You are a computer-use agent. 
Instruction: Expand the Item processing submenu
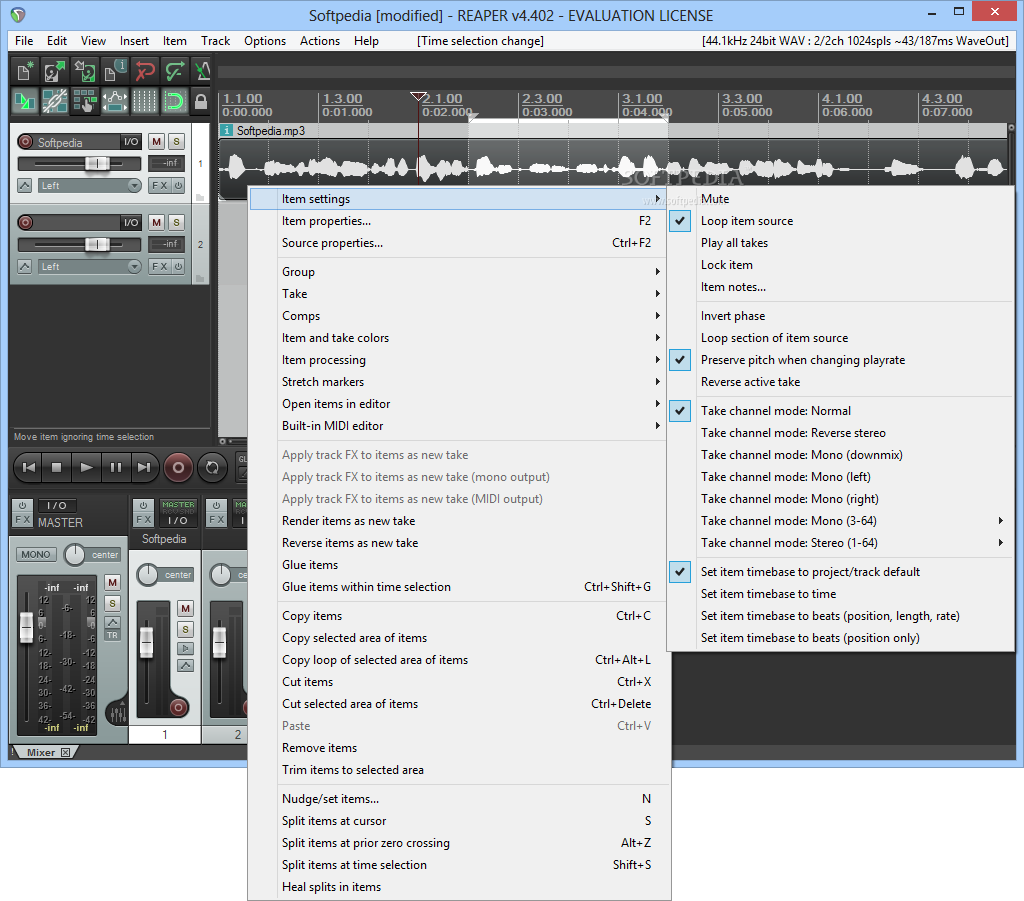pyautogui.click(x=458, y=360)
